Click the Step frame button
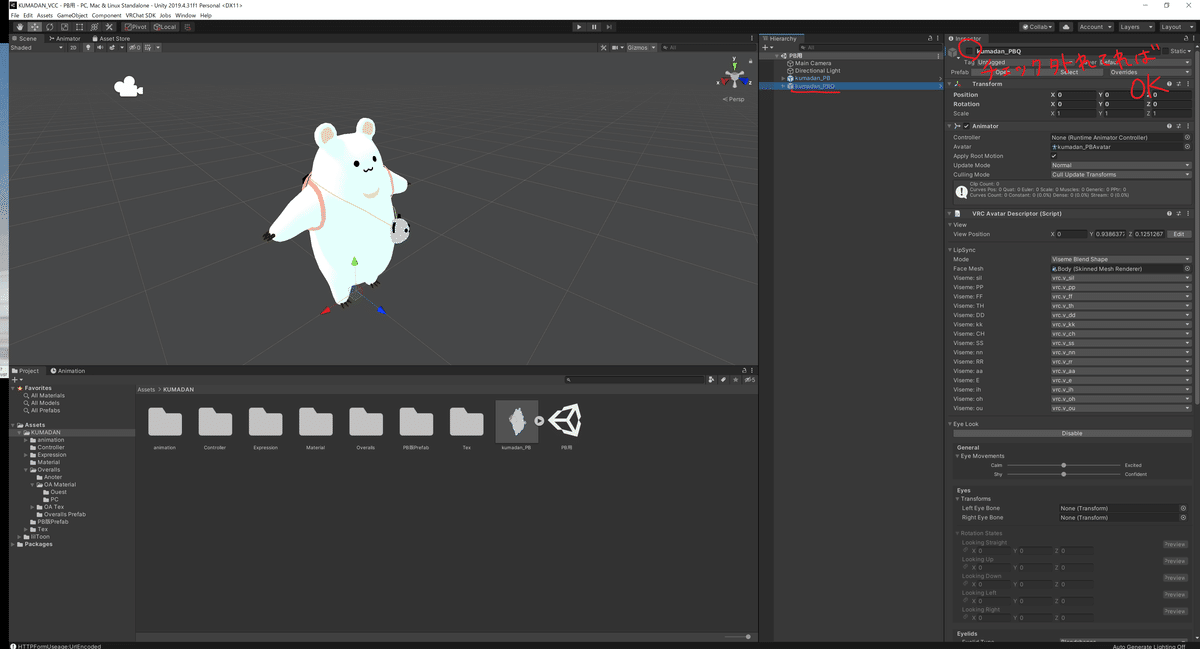Image resolution: width=1200 pixels, height=649 pixels. 609,27
